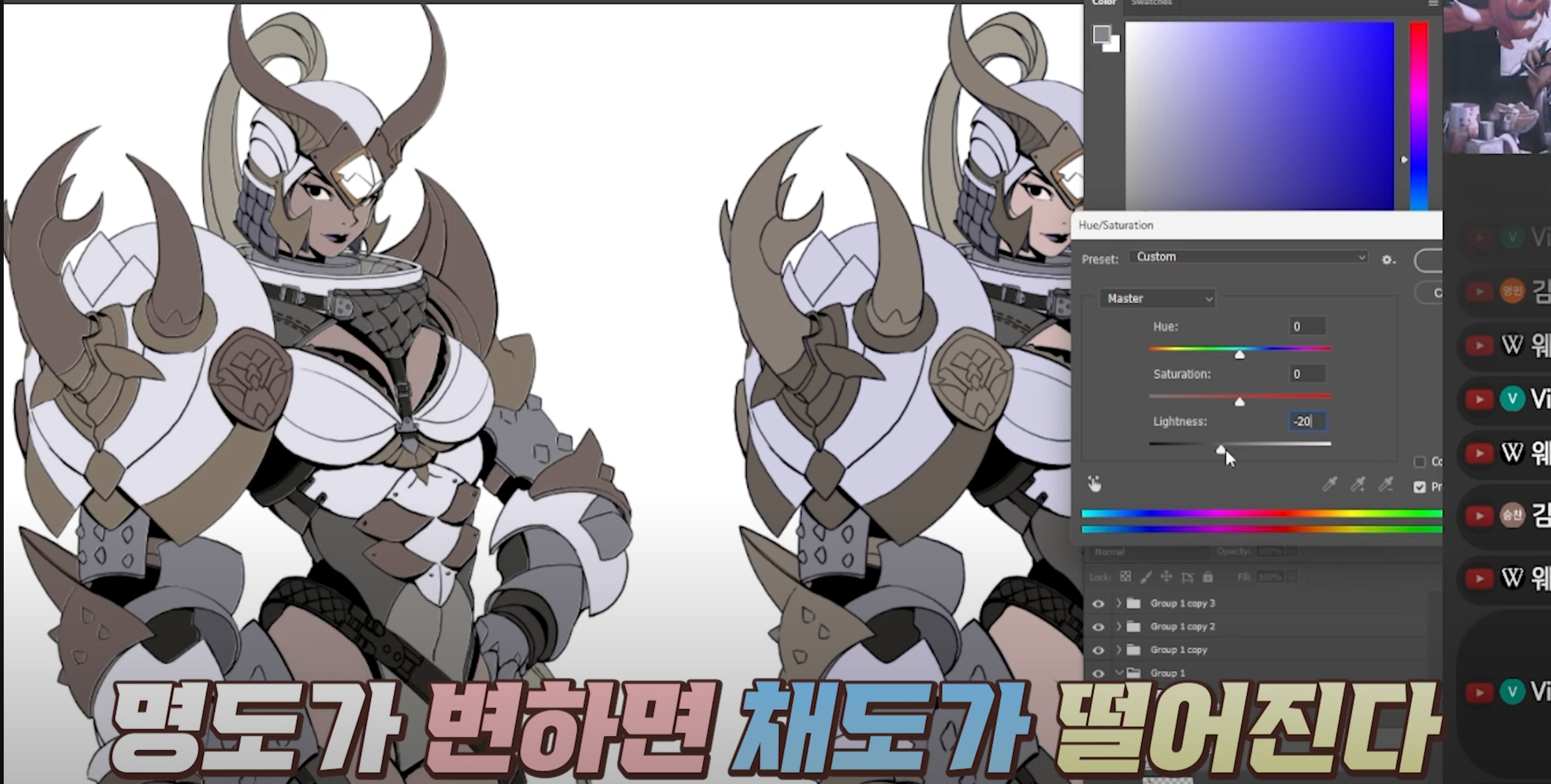
Task: Expand the Group 1 copy 2 folder
Action: point(1118,627)
